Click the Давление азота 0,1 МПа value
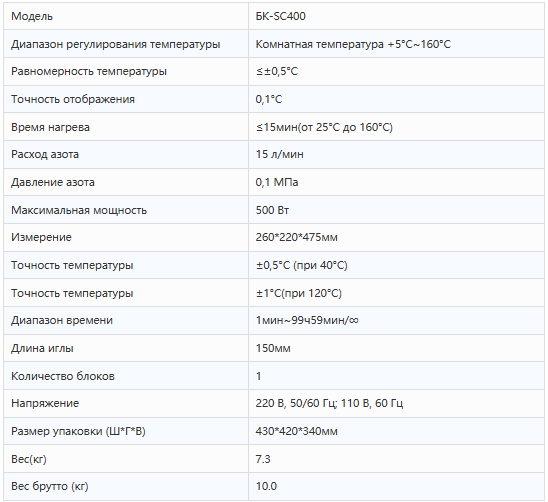The image size is (548, 502). pos(276,182)
